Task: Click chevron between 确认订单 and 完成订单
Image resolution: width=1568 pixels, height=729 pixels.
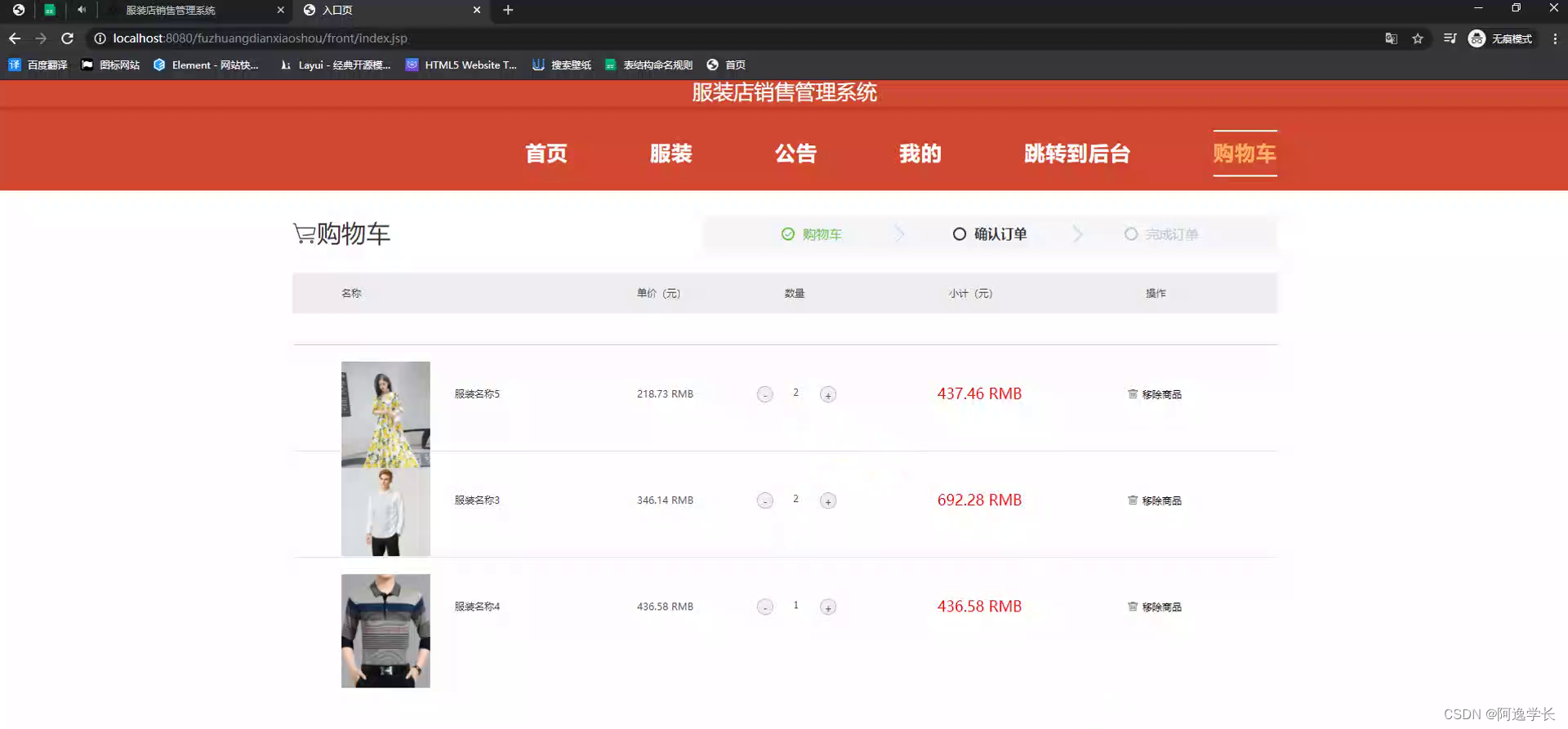Action: pyautogui.click(x=1077, y=234)
